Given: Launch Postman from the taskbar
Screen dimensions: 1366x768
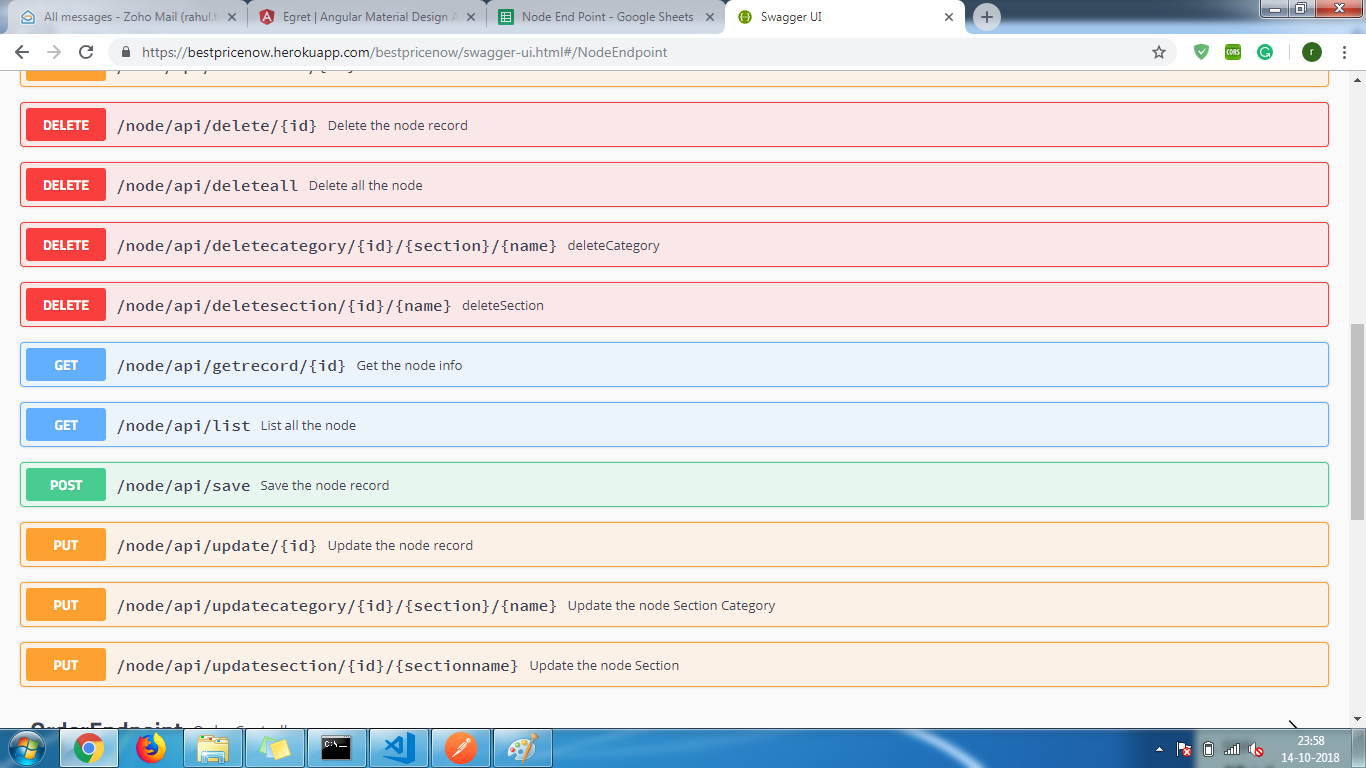Looking at the screenshot, I should coord(461,748).
